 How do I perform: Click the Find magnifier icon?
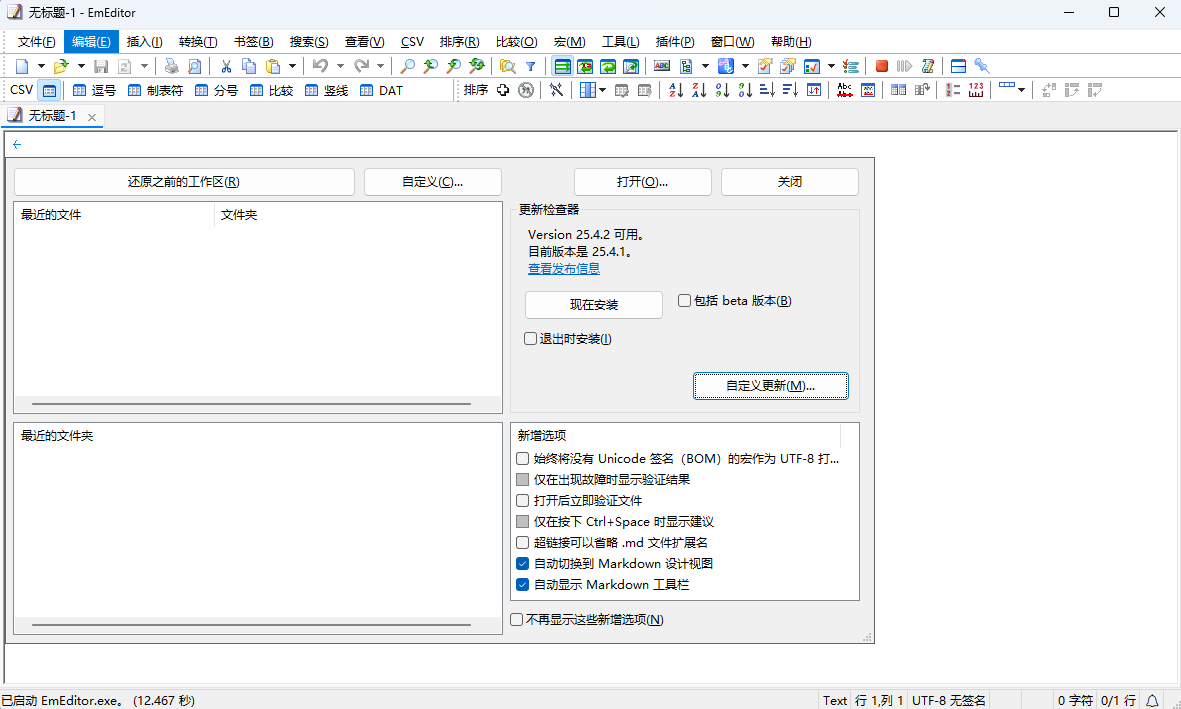[x=407, y=66]
